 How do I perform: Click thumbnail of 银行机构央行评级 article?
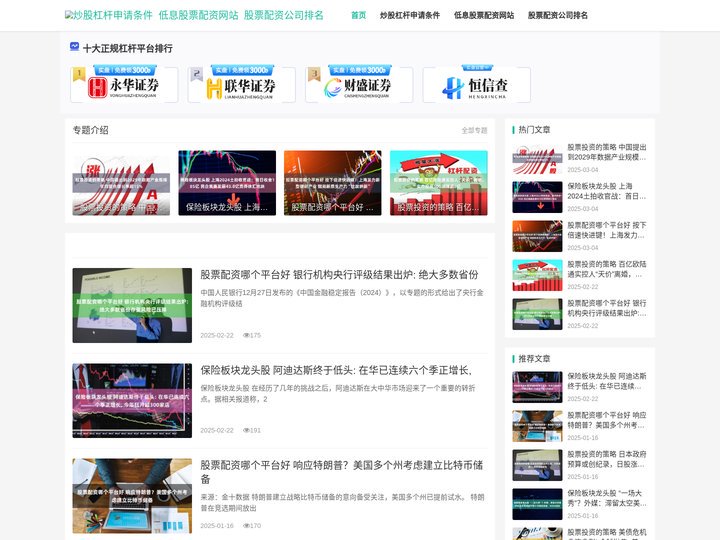[132, 305]
